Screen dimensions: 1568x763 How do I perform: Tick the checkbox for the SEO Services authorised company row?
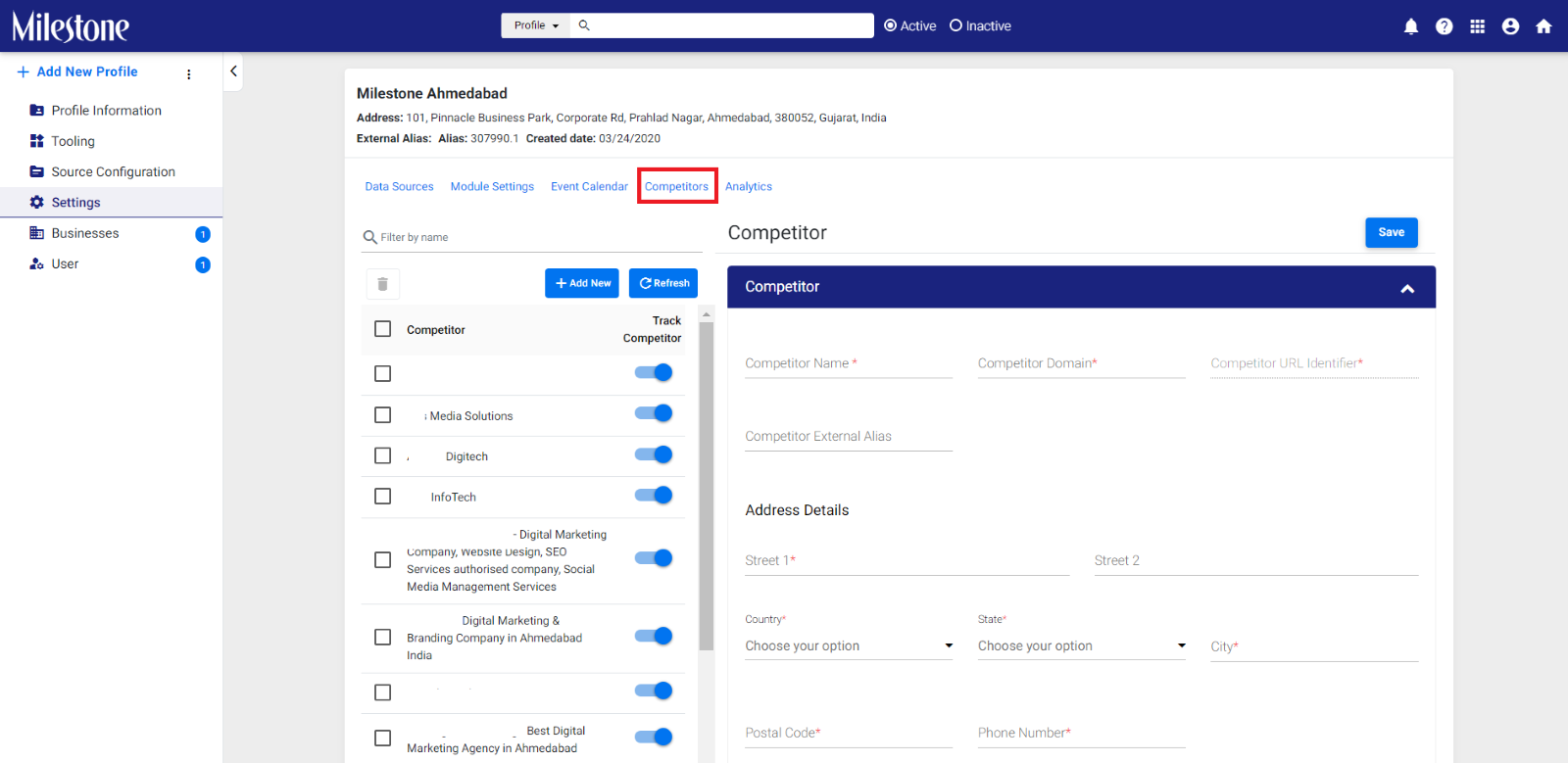pos(383,560)
